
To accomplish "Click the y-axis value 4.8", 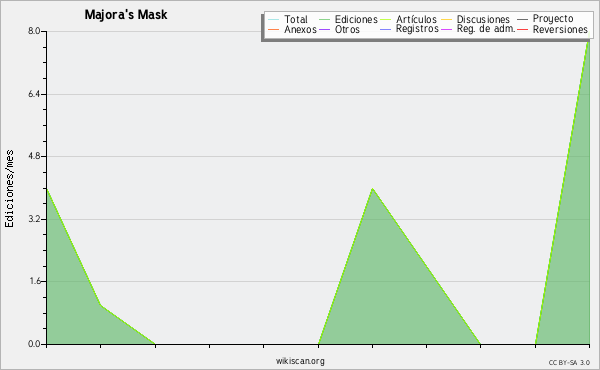I will coord(34,156).
